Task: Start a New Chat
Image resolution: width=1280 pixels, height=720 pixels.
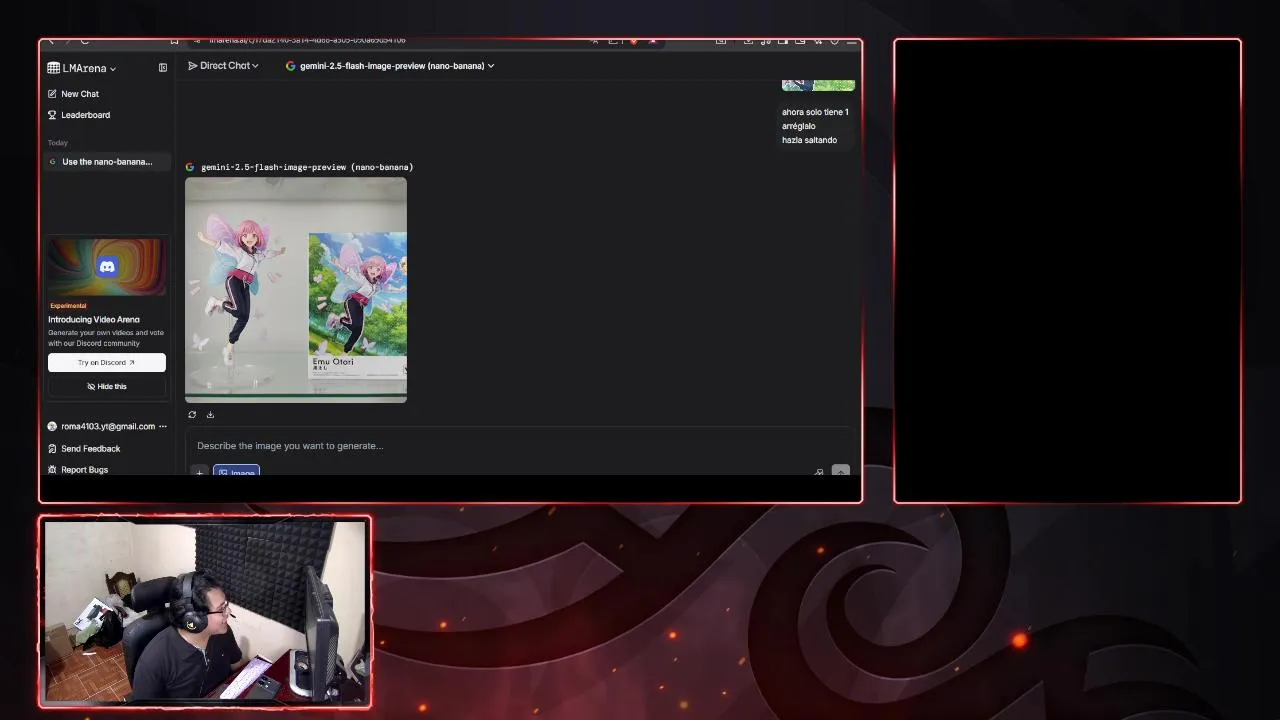Action: (73, 94)
